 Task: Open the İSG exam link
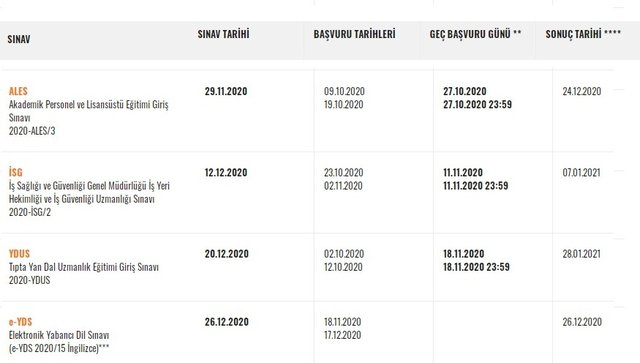(x=16, y=172)
